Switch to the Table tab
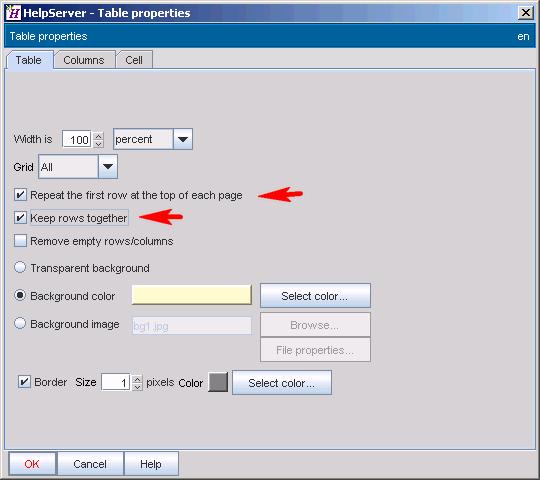The width and height of the screenshot is (540, 480). pyautogui.click(x=29, y=60)
